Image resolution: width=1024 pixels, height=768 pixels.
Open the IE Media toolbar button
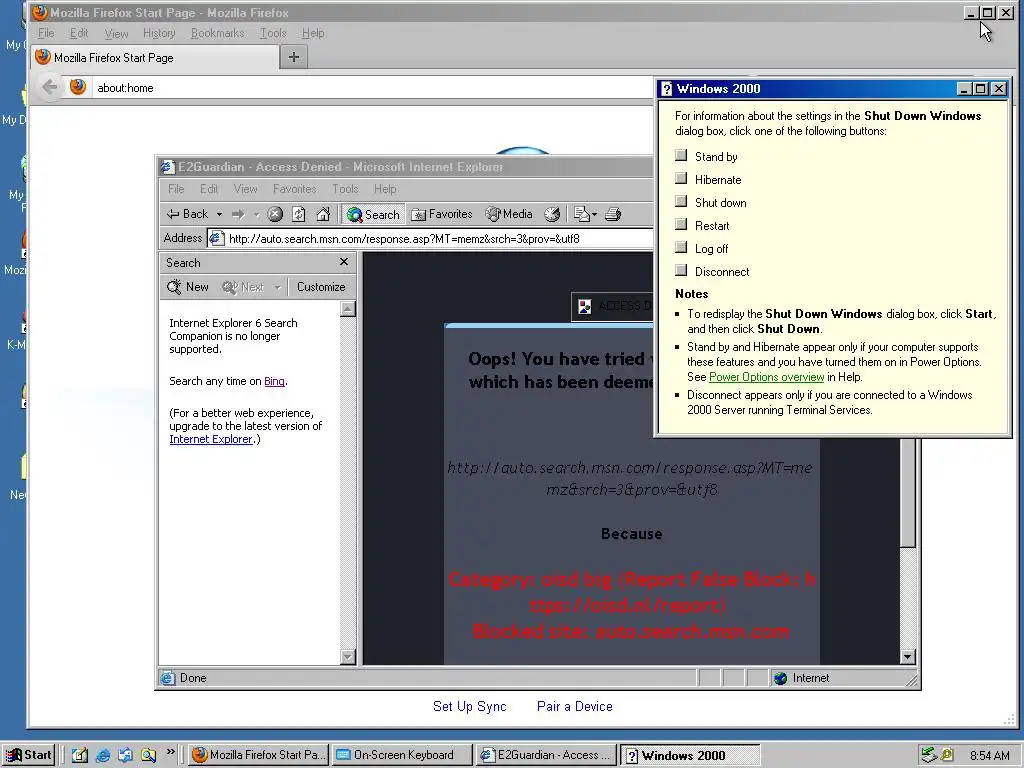(x=509, y=214)
